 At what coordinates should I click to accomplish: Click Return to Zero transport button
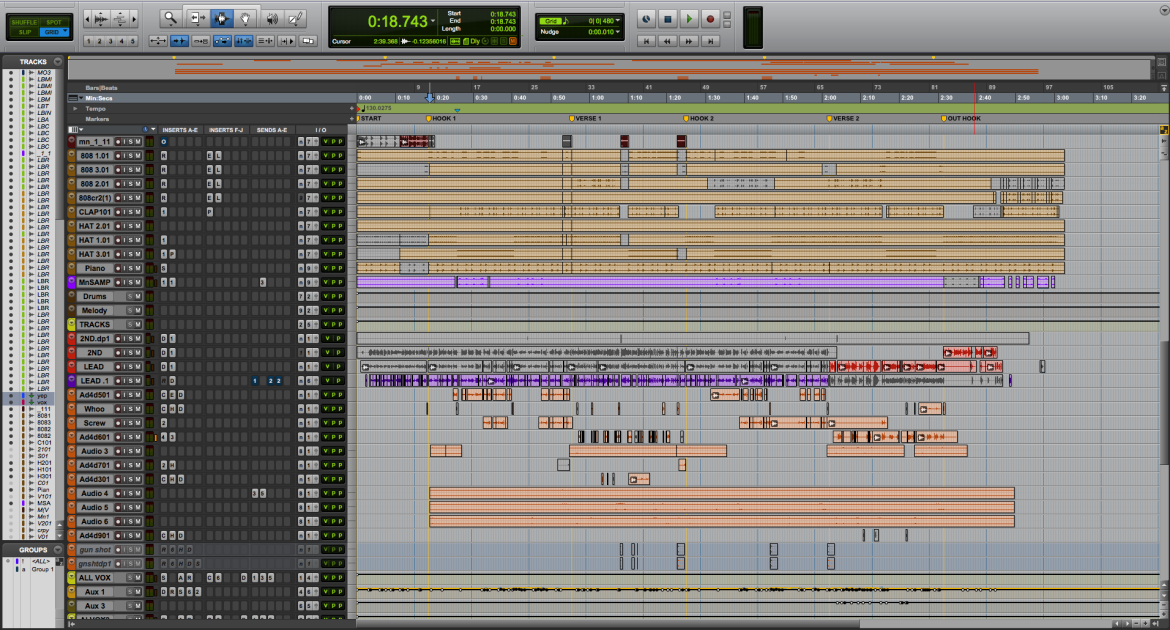(x=646, y=41)
